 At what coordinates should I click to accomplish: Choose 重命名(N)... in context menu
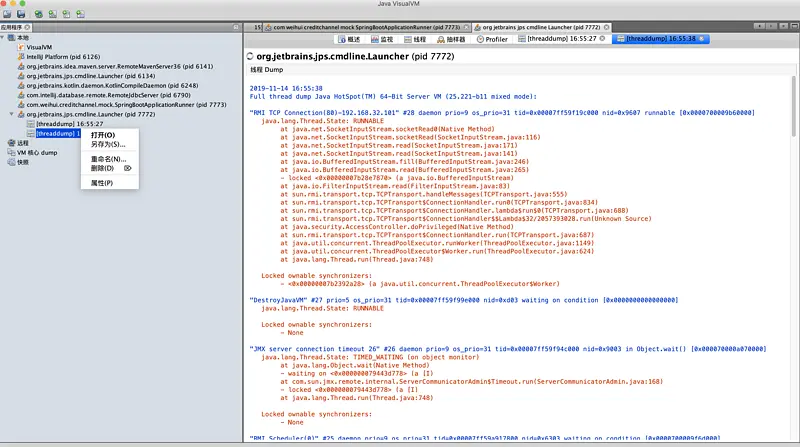[x=109, y=159]
